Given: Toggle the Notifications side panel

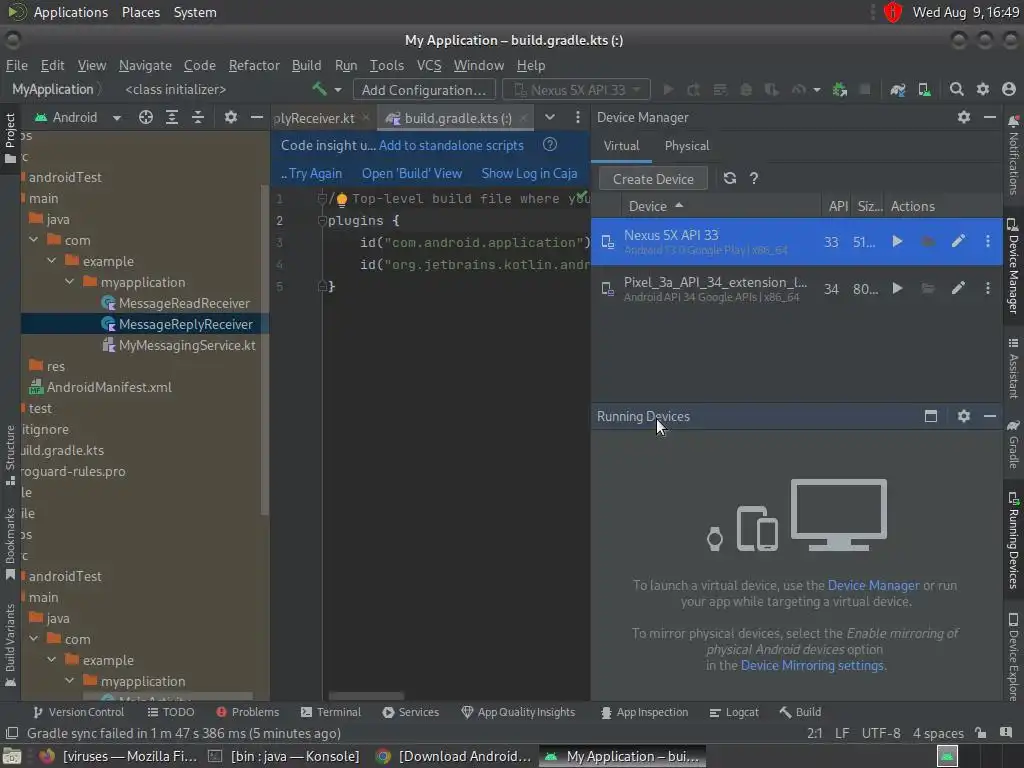Looking at the screenshot, I should [1014, 155].
